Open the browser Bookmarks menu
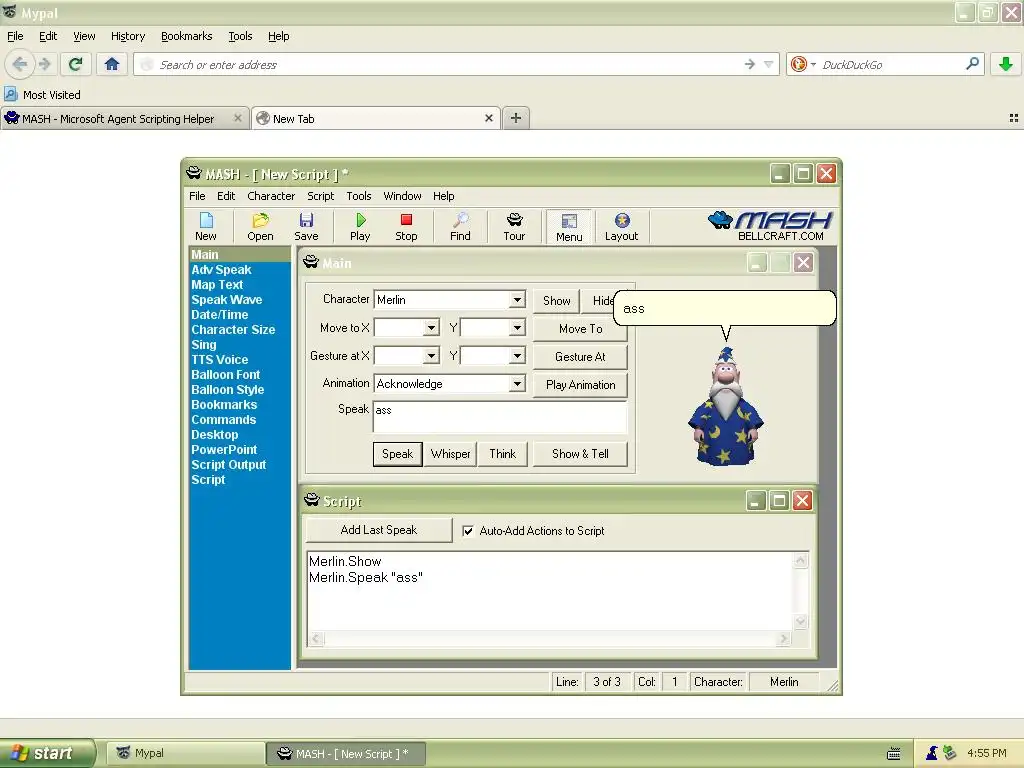Image resolution: width=1024 pixels, height=768 pixels. point(187,36)
